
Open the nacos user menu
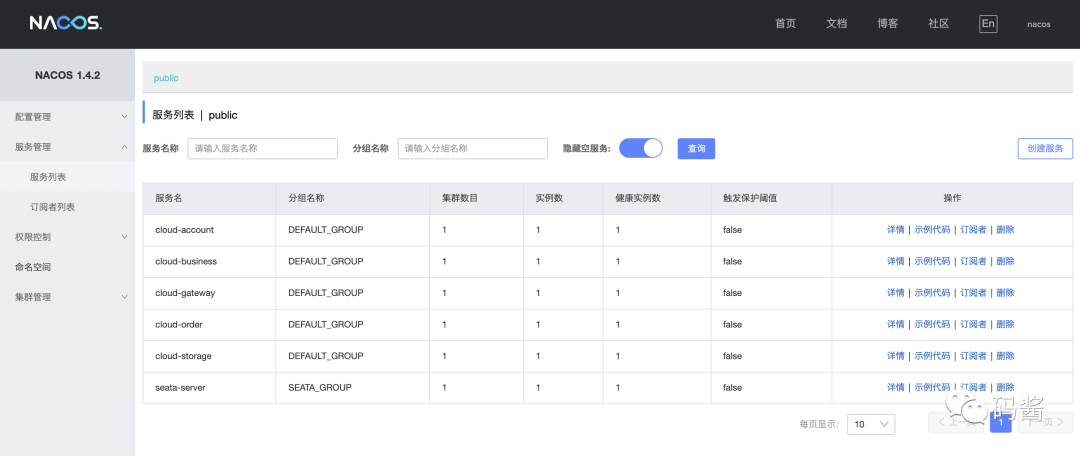(1039, 24)
